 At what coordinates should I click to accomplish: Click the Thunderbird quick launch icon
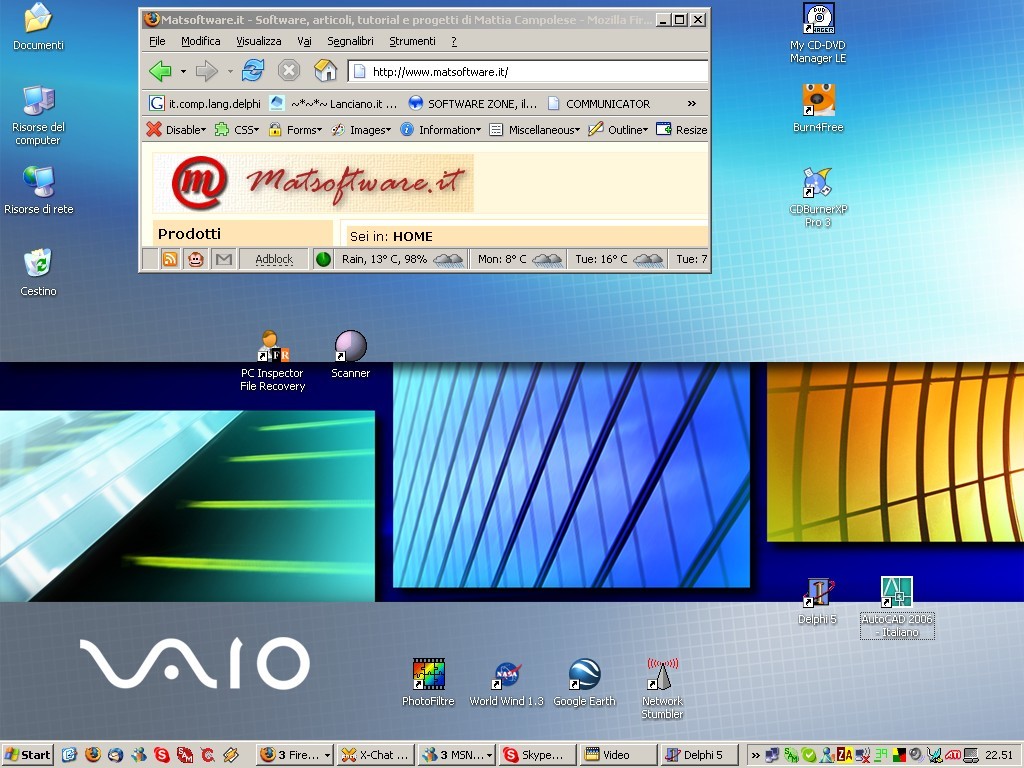pos(116,755)
